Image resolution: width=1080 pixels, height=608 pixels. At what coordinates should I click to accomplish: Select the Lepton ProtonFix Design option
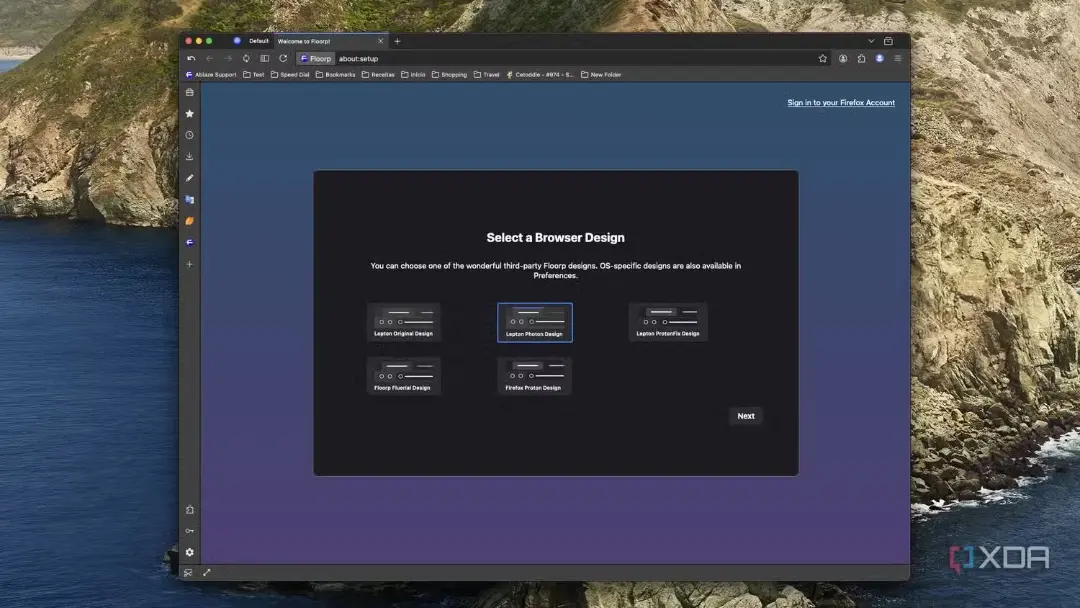667,322
